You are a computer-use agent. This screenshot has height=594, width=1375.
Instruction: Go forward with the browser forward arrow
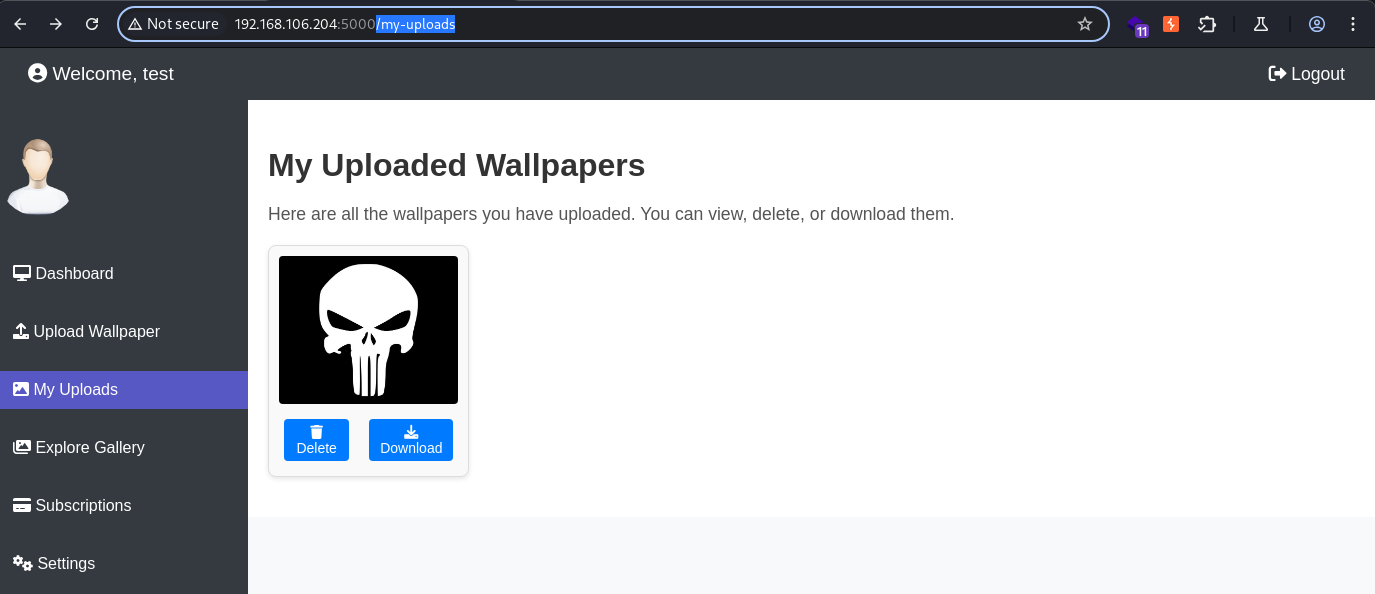[56, 24]
